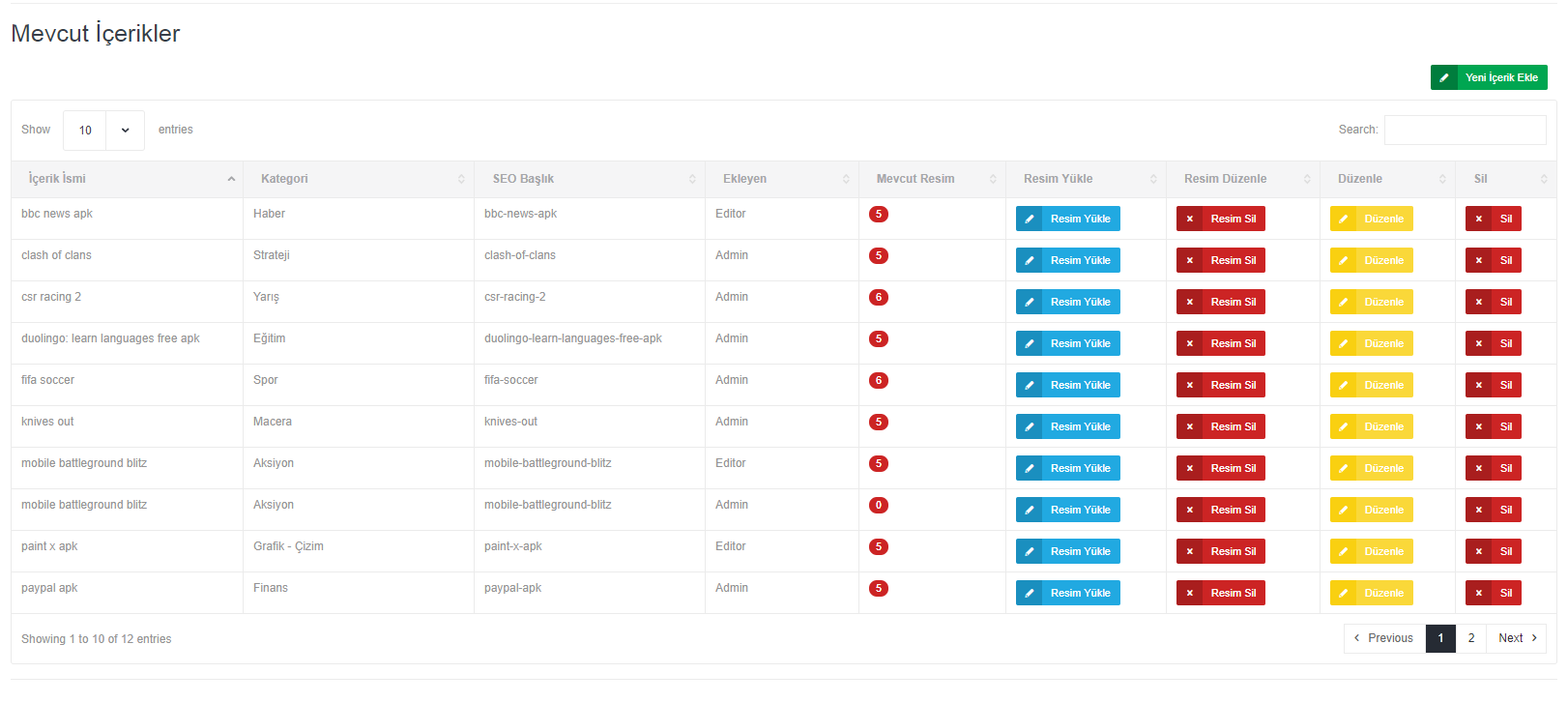Click Düzenle for clash of clans
The width and height of the screenshot is (1568, 703).
tap(1372, 260)
